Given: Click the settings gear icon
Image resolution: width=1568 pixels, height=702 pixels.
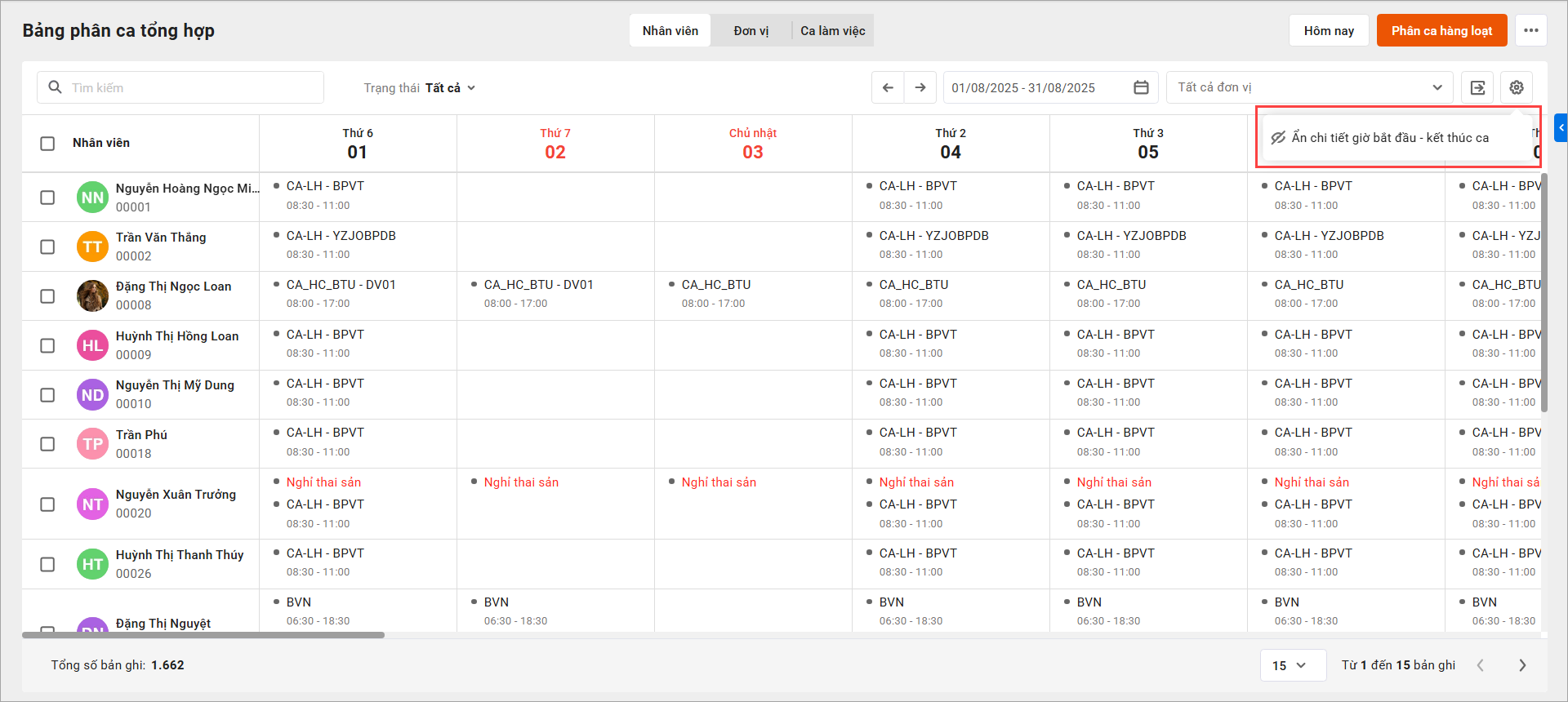Looking at the screenshot, I should pos(1517,87).
